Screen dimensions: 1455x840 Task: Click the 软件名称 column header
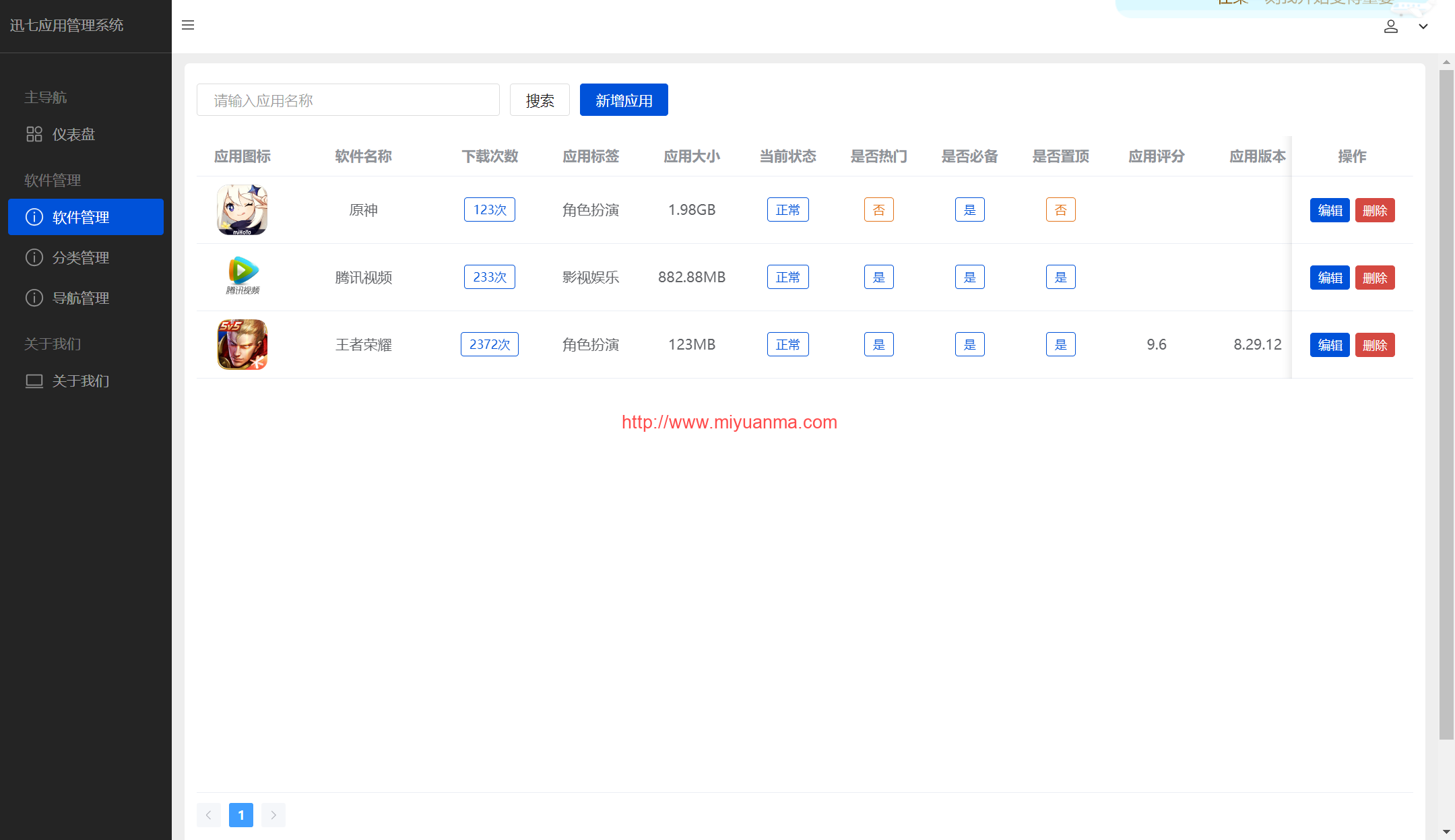coord(364,156)
